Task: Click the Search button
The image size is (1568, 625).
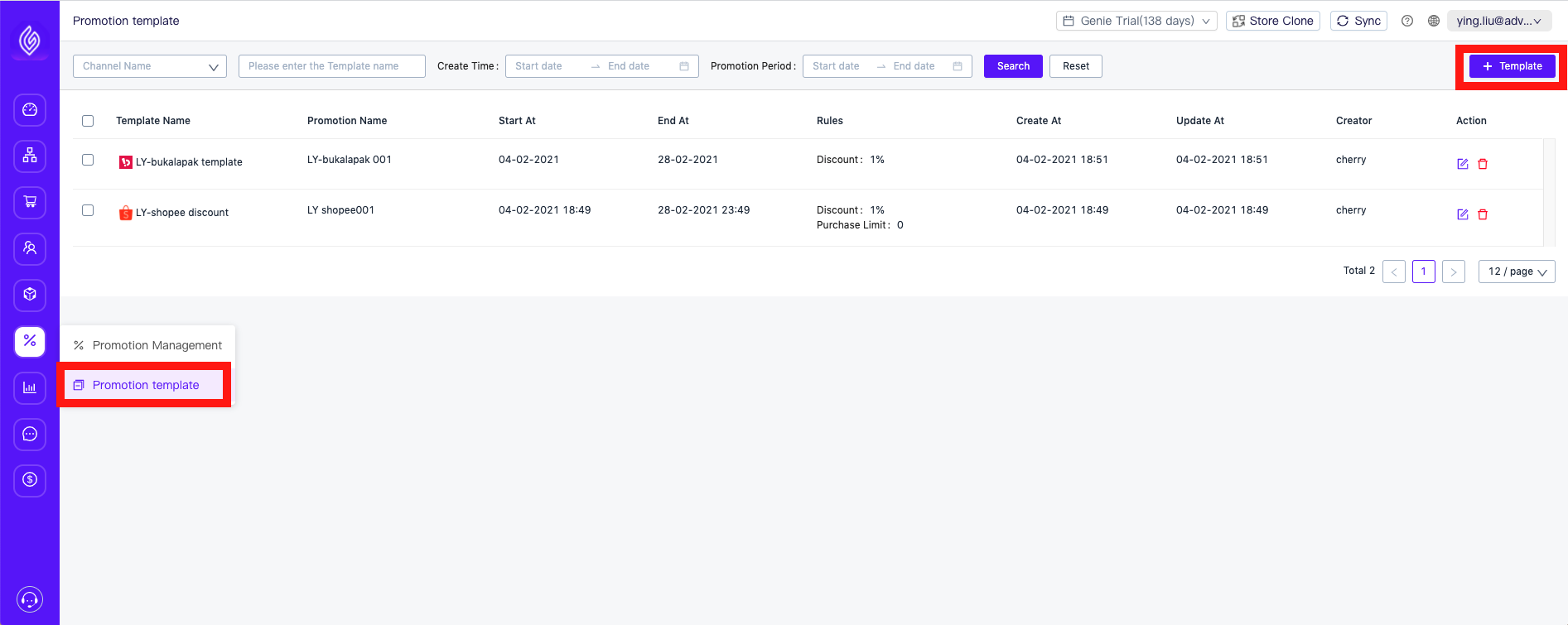Action: click(1013, 66)
